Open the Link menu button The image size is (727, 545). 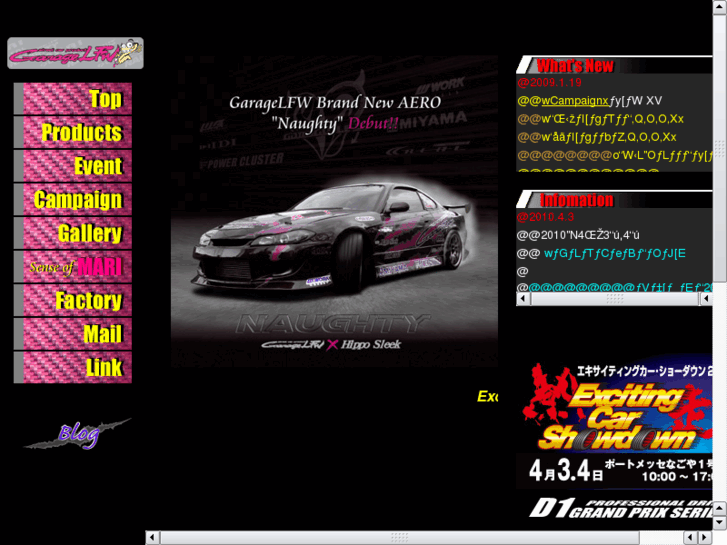click(73, 367)
